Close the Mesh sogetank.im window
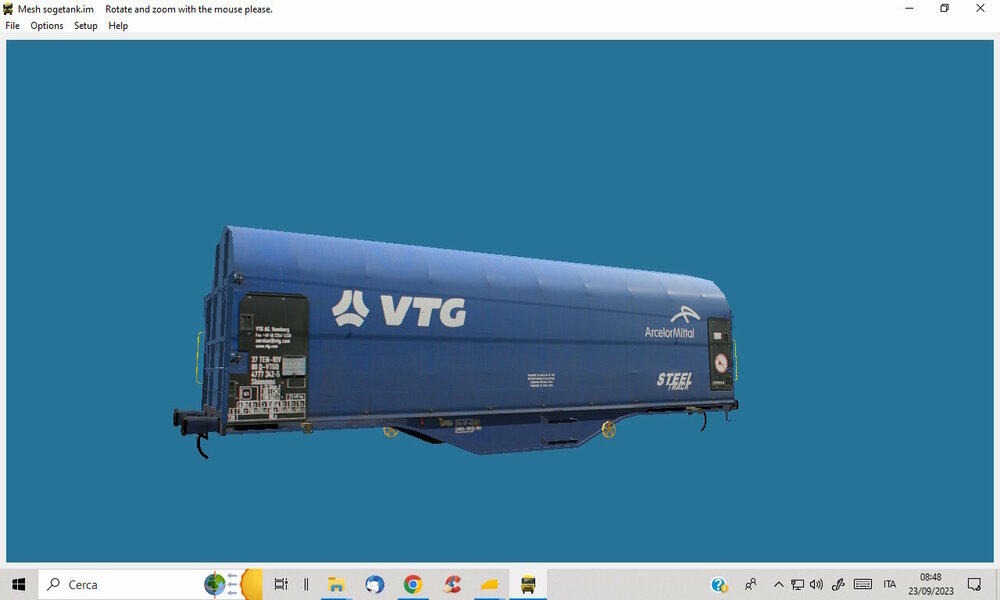The image size is (1000, 600). click(980, 8)
